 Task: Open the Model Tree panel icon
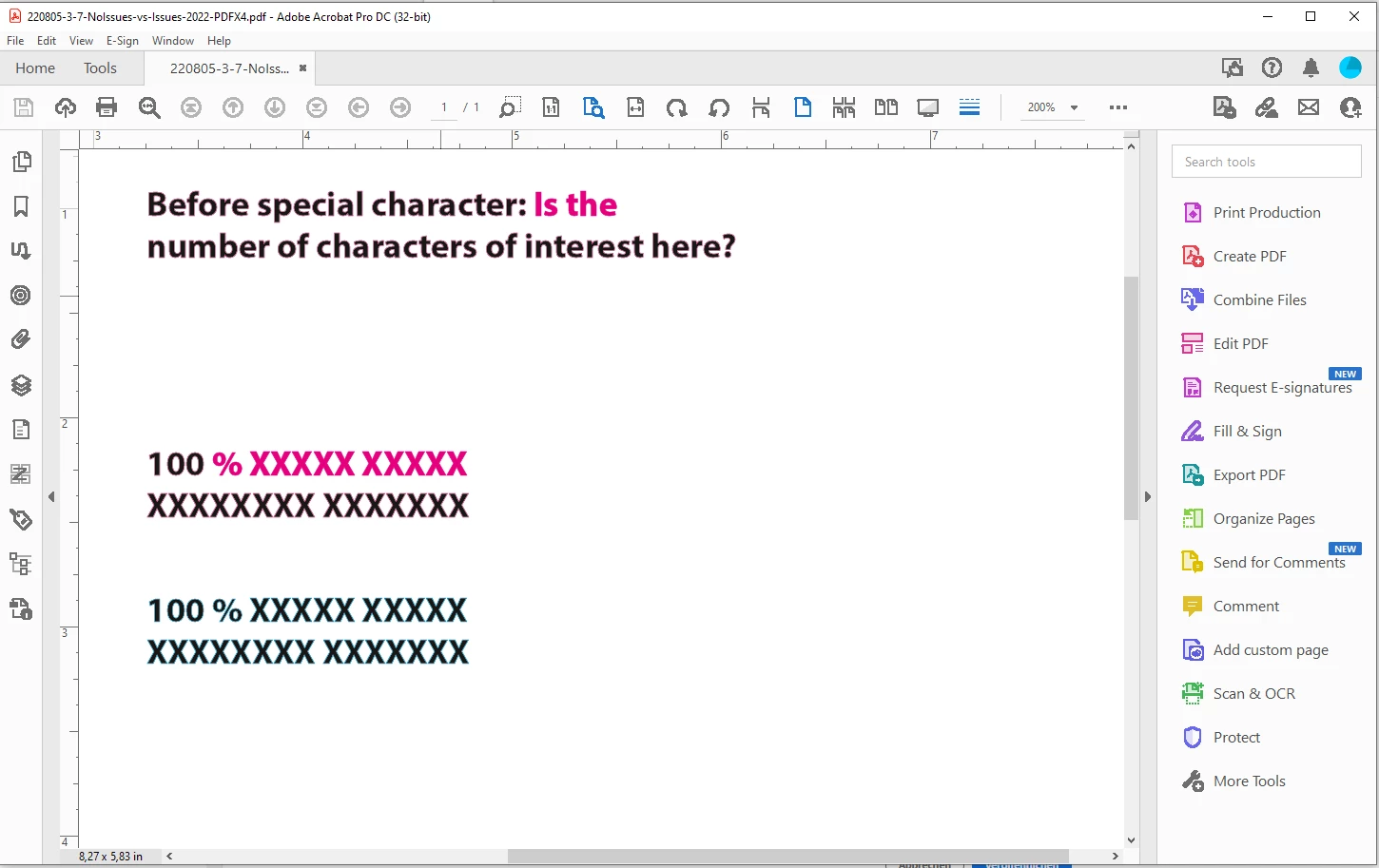tap(21, 564)
